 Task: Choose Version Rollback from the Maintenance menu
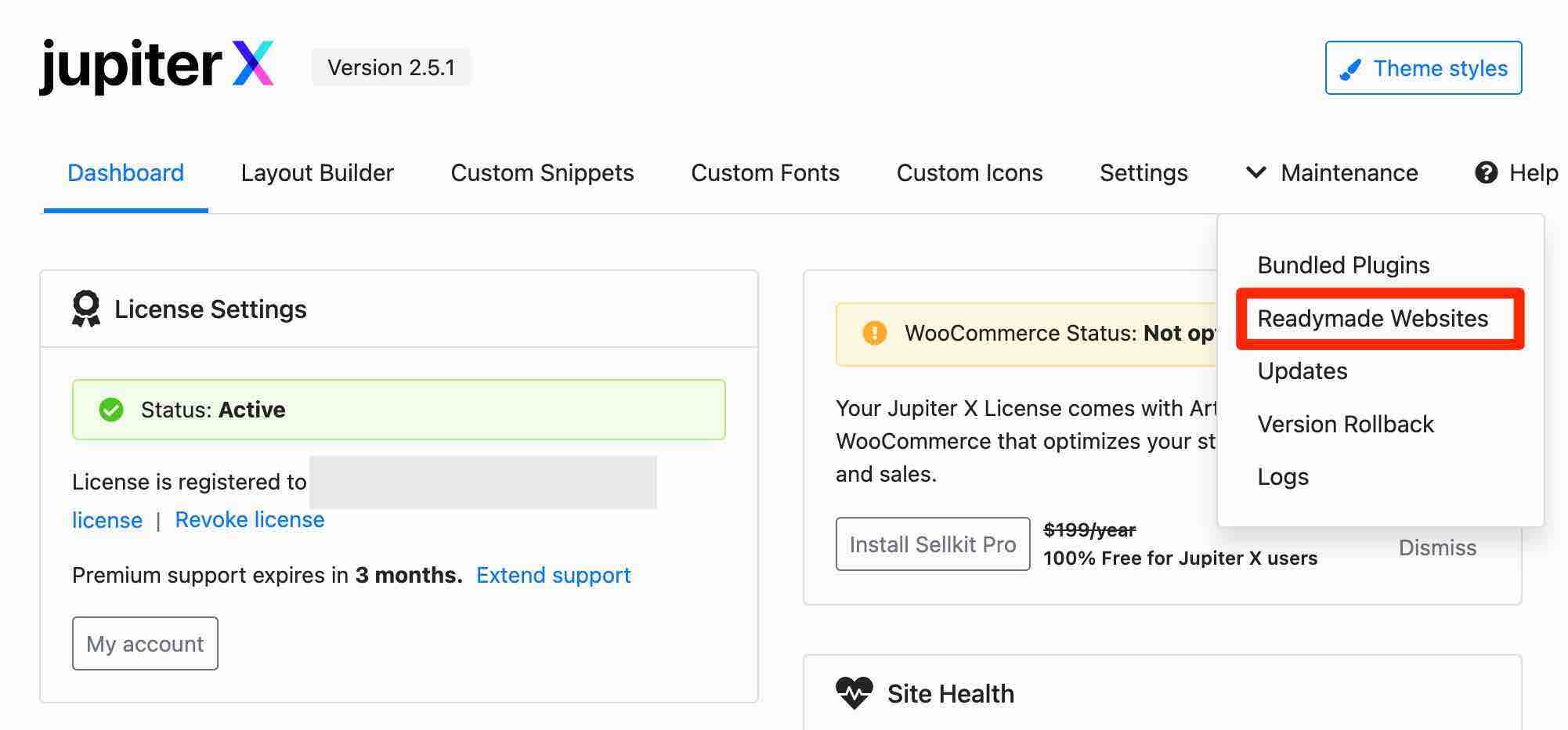1345,424
